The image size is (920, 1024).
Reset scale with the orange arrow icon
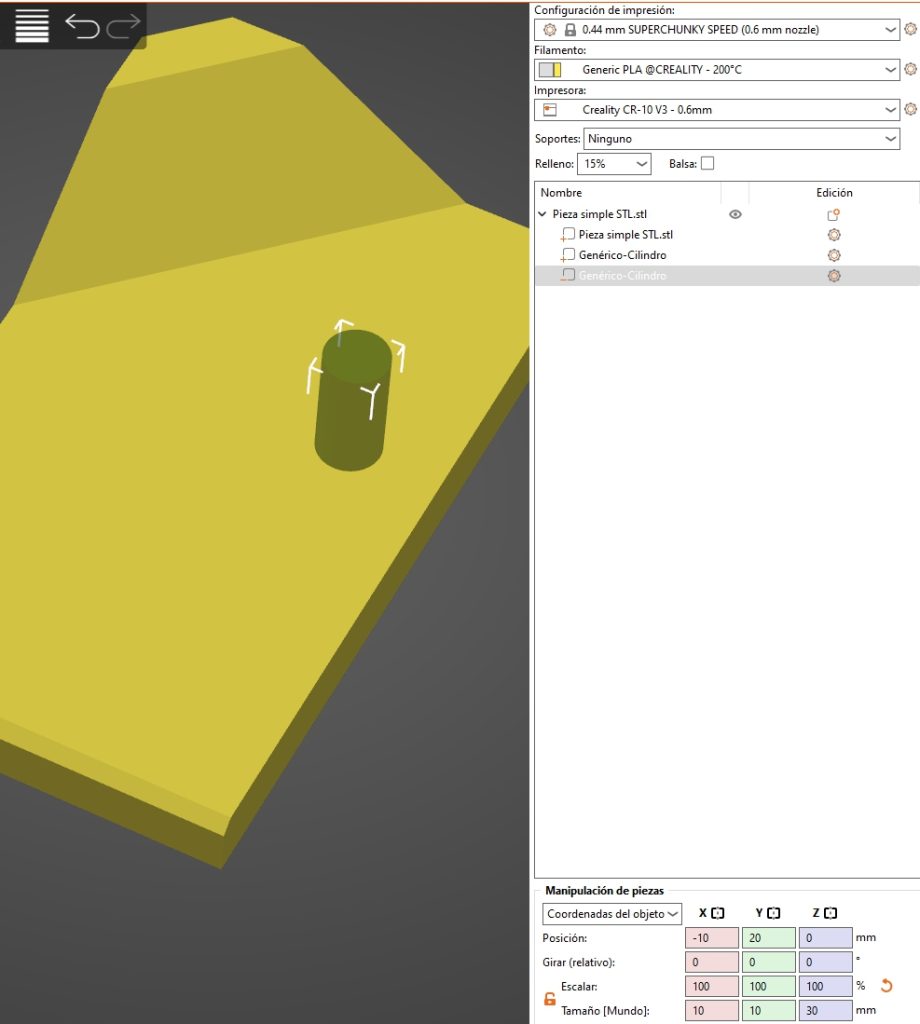coord(885,986)
